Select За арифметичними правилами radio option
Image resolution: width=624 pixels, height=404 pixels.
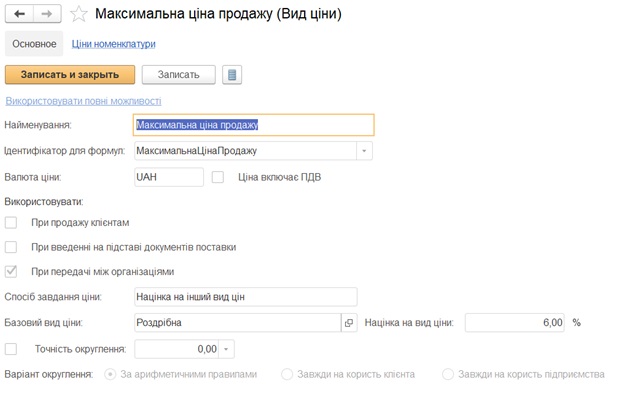110,374
